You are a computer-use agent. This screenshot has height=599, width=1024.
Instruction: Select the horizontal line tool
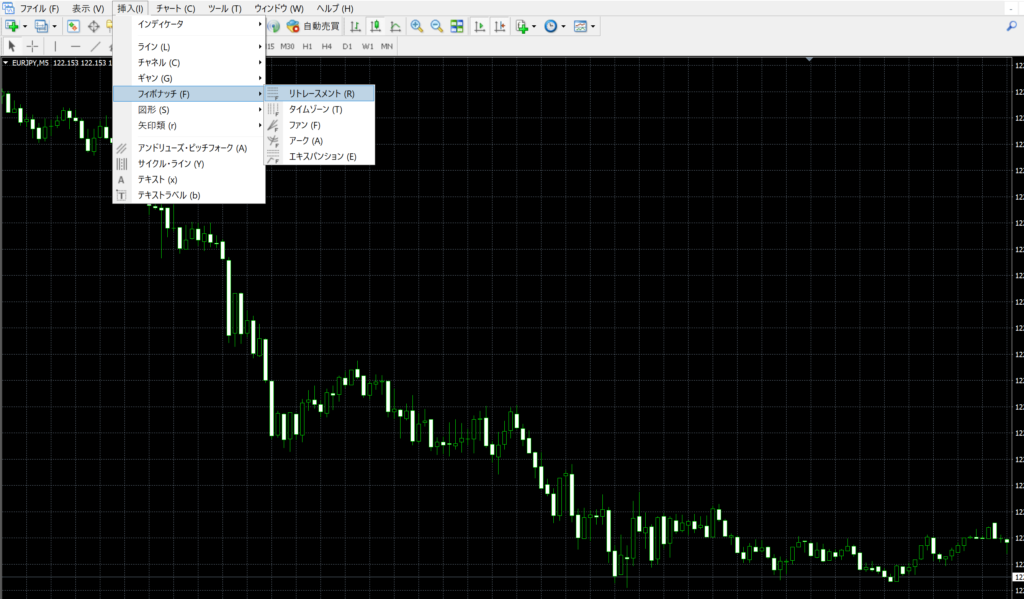75,46
